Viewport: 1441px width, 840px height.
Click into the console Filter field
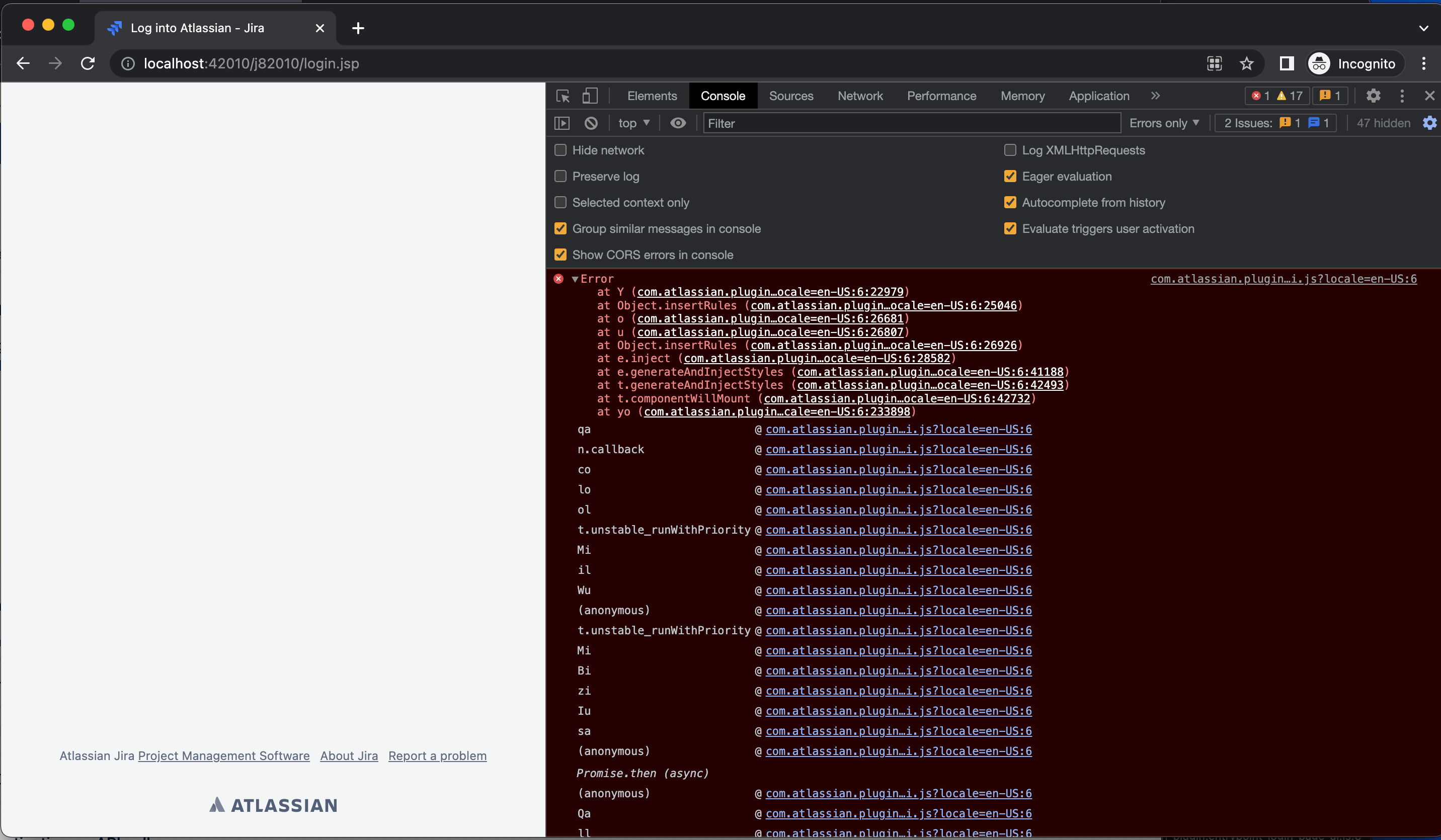tap(911, 123)
